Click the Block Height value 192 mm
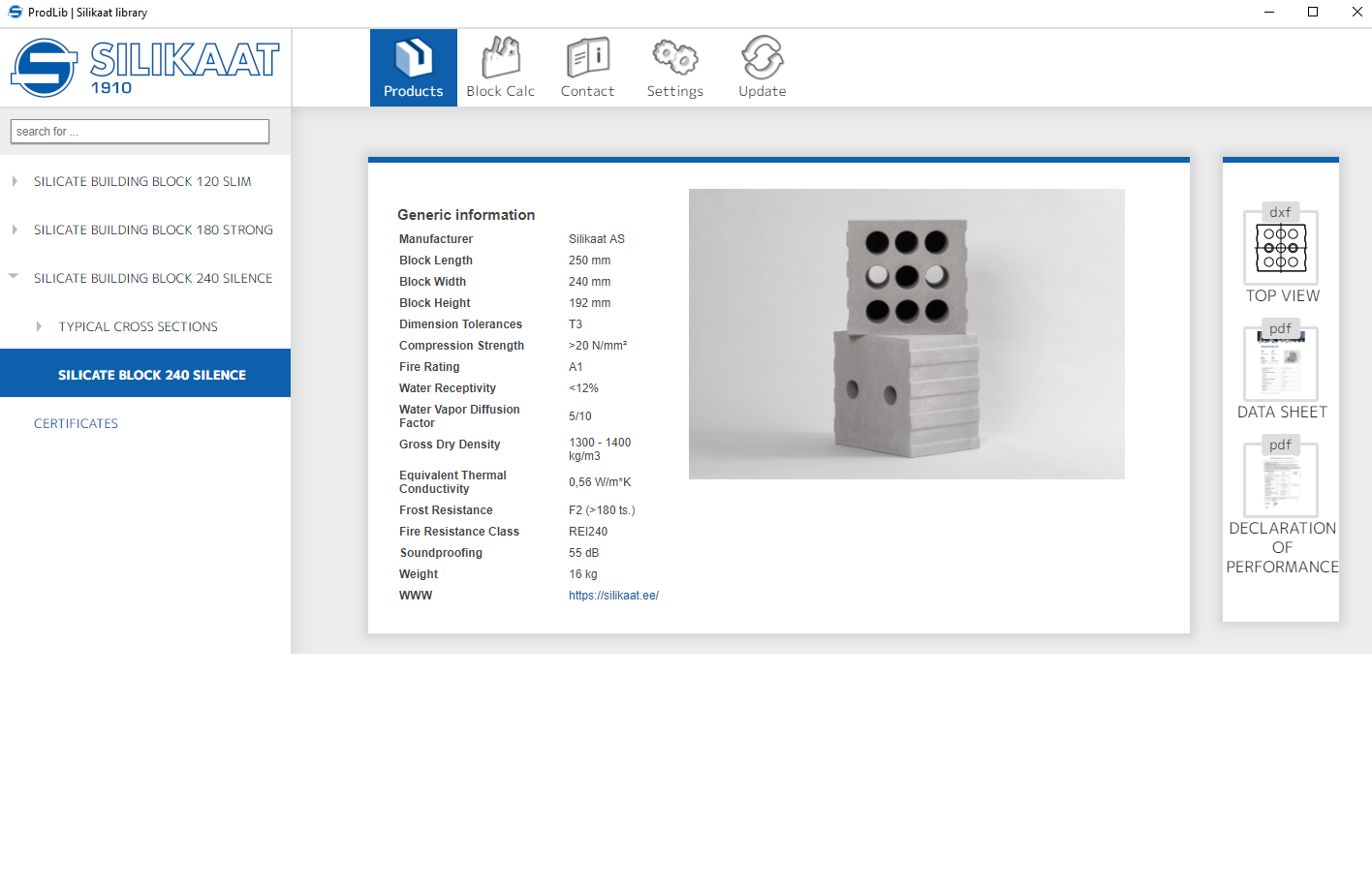The height and width of the screenshot is (890, 1372). pos(589,303)
